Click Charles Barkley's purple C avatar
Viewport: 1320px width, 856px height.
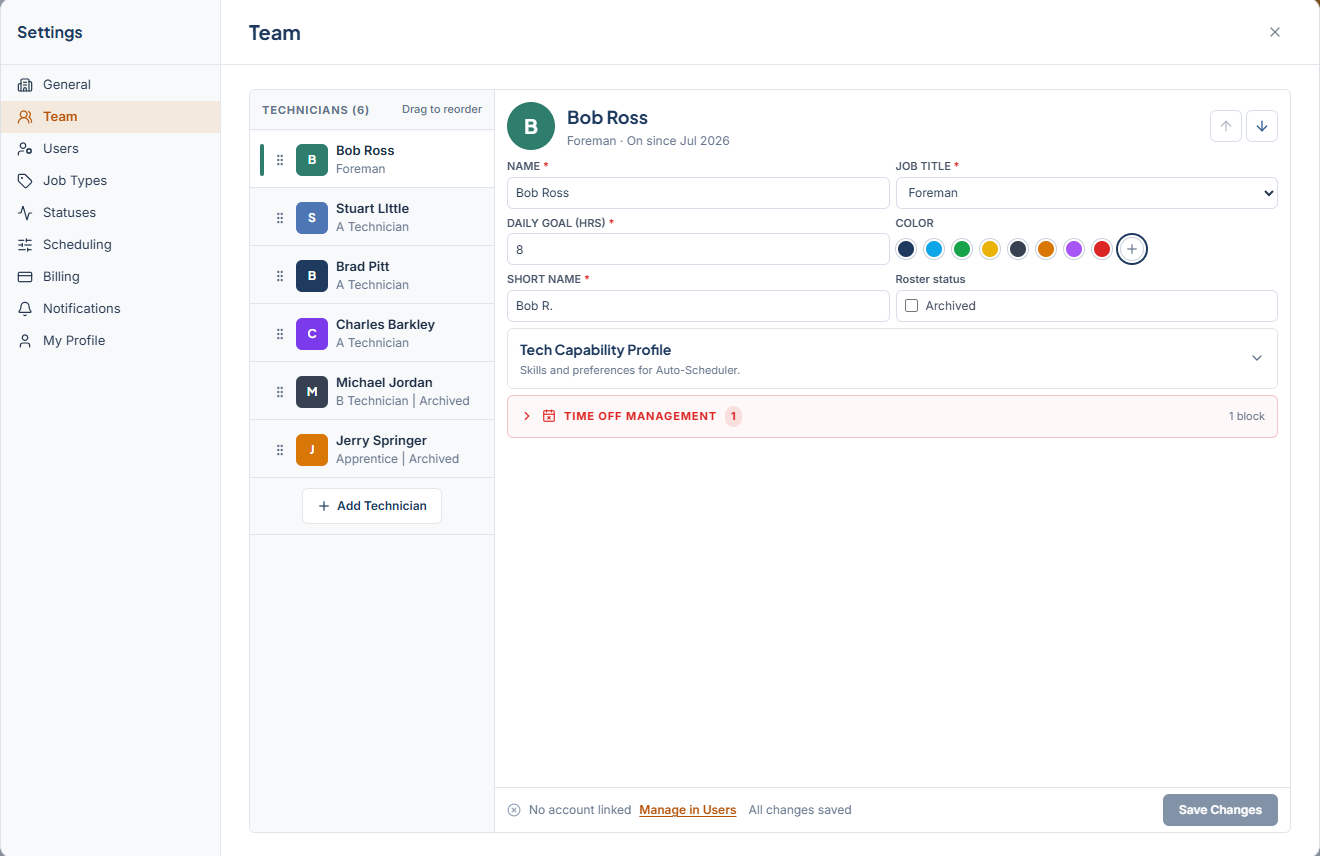click(x=312, y=334)
